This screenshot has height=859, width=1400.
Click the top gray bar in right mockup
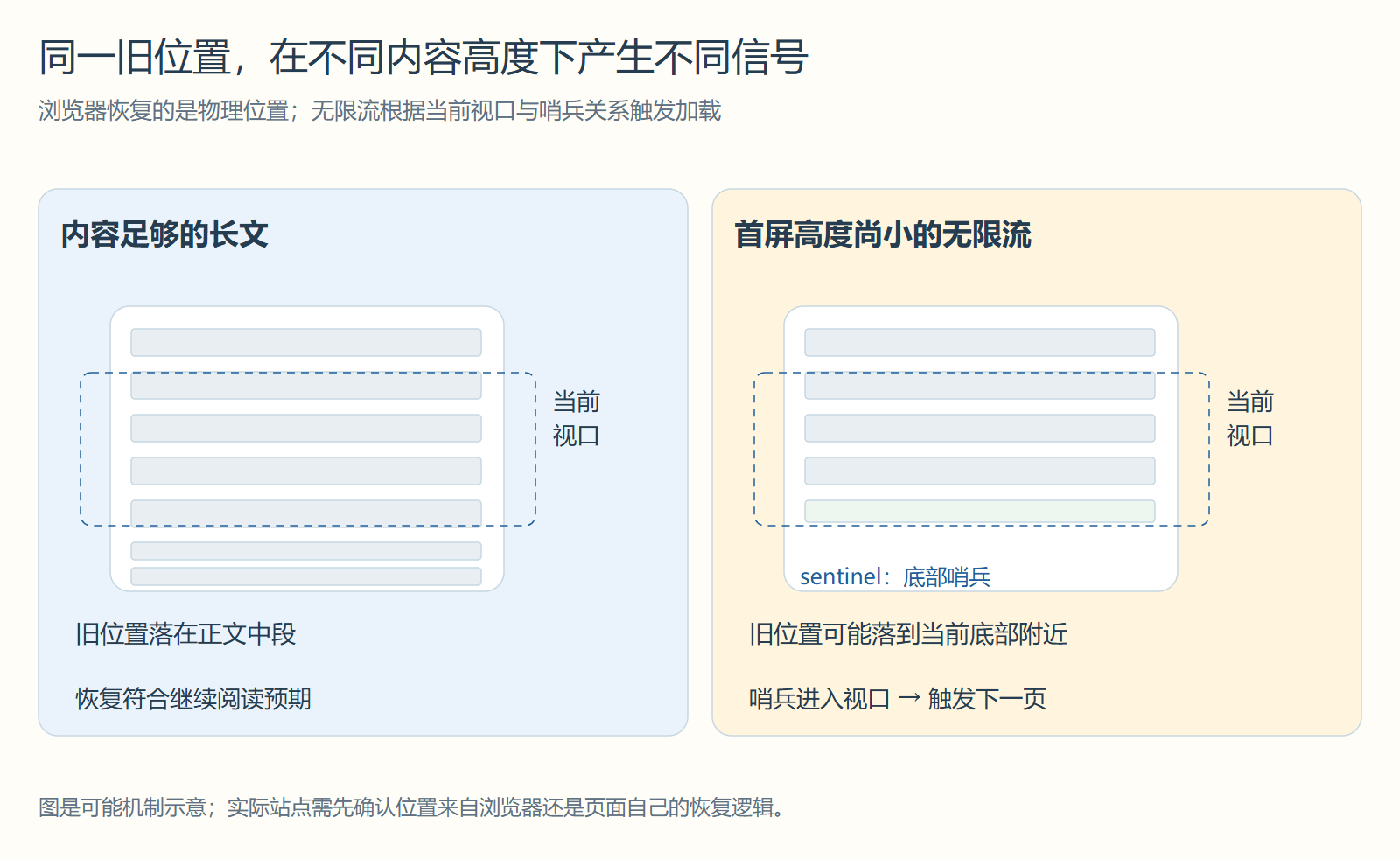pos(980,342)
